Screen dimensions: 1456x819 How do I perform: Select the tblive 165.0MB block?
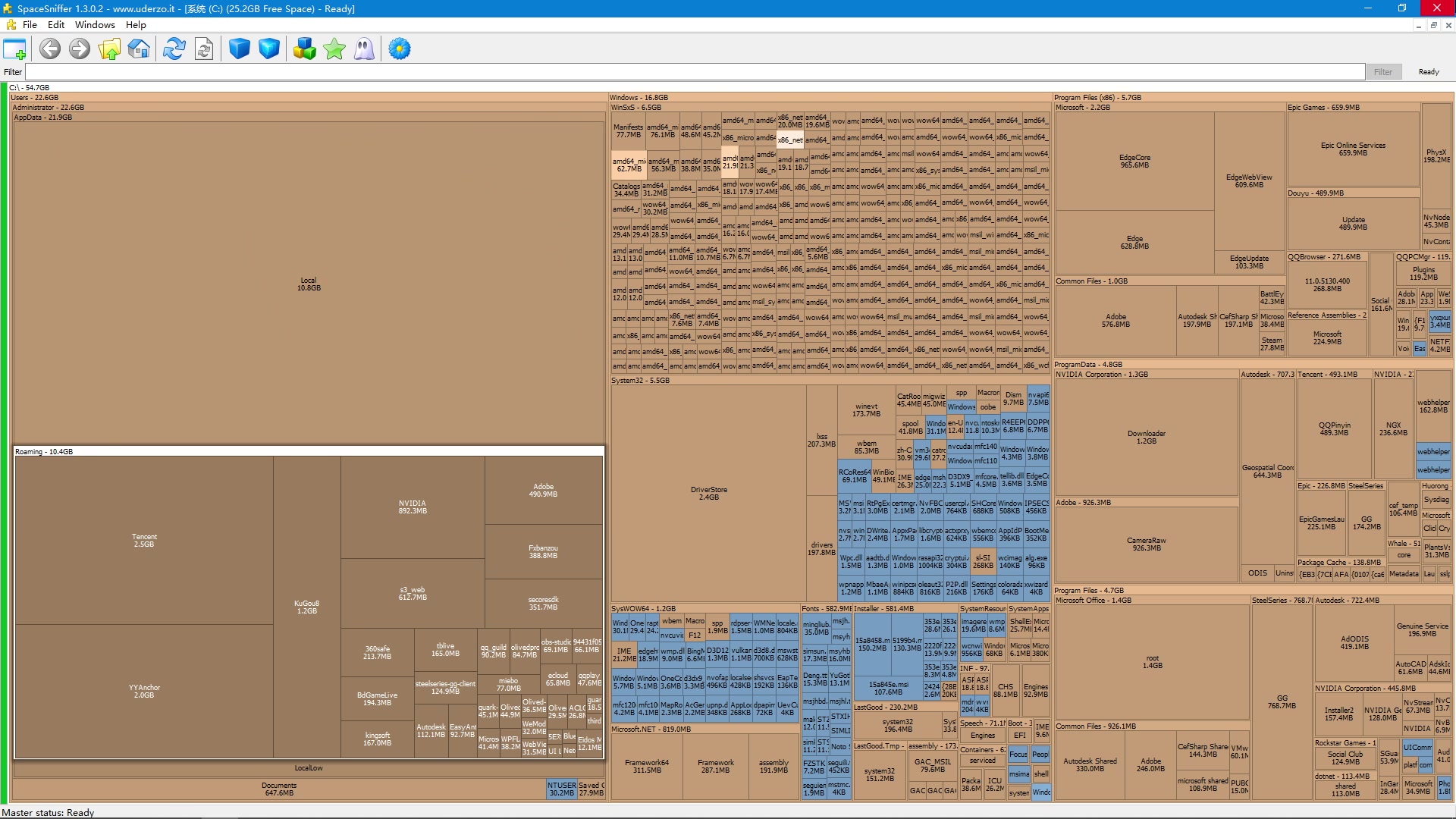(x=446, y=649)
